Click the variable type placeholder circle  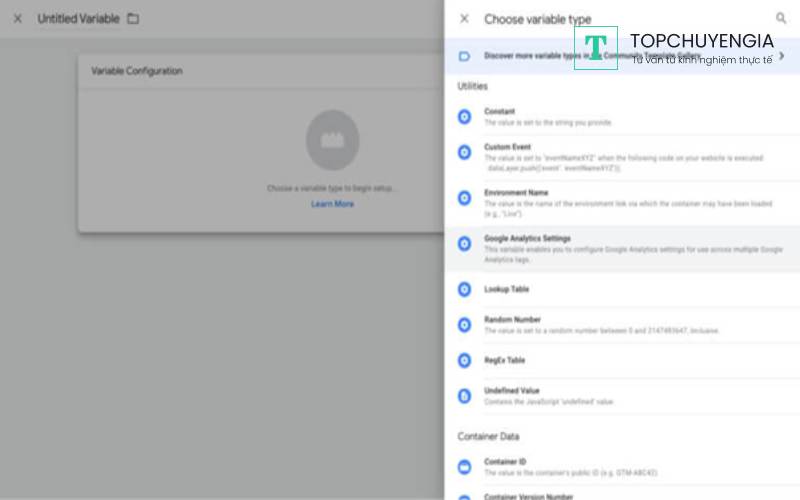click(x=332, y=137)
